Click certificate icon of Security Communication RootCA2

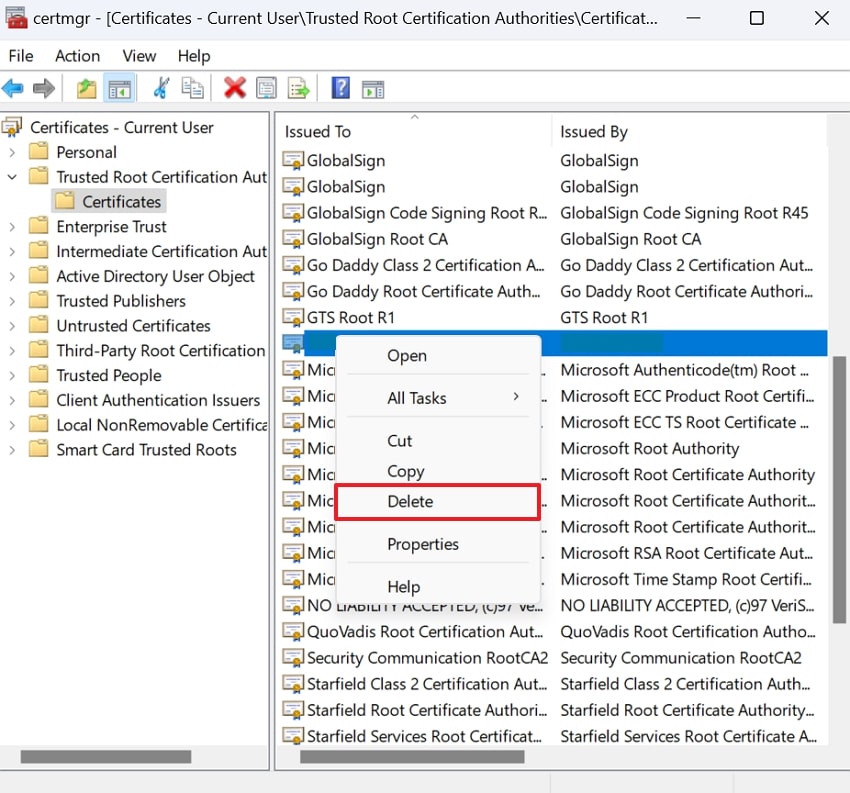pos(293,658)
